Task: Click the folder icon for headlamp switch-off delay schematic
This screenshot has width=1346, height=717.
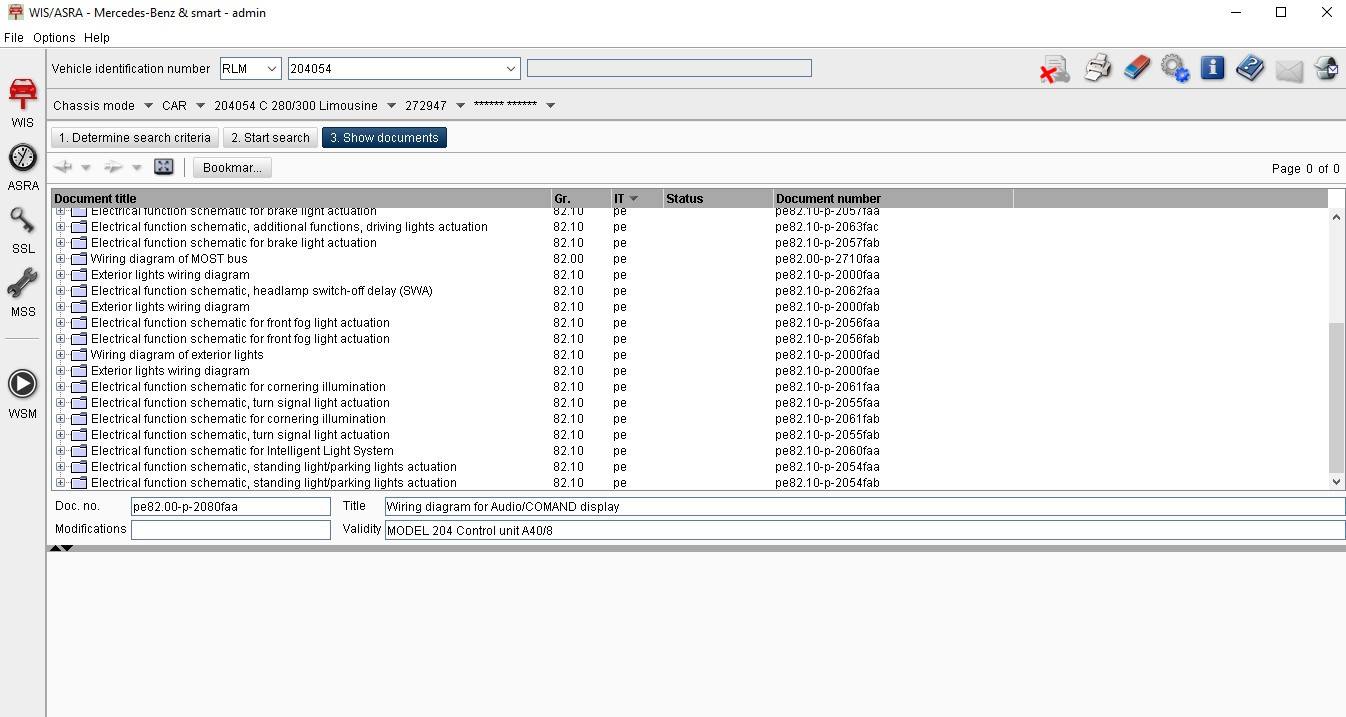Action: [x=79, y=291]
